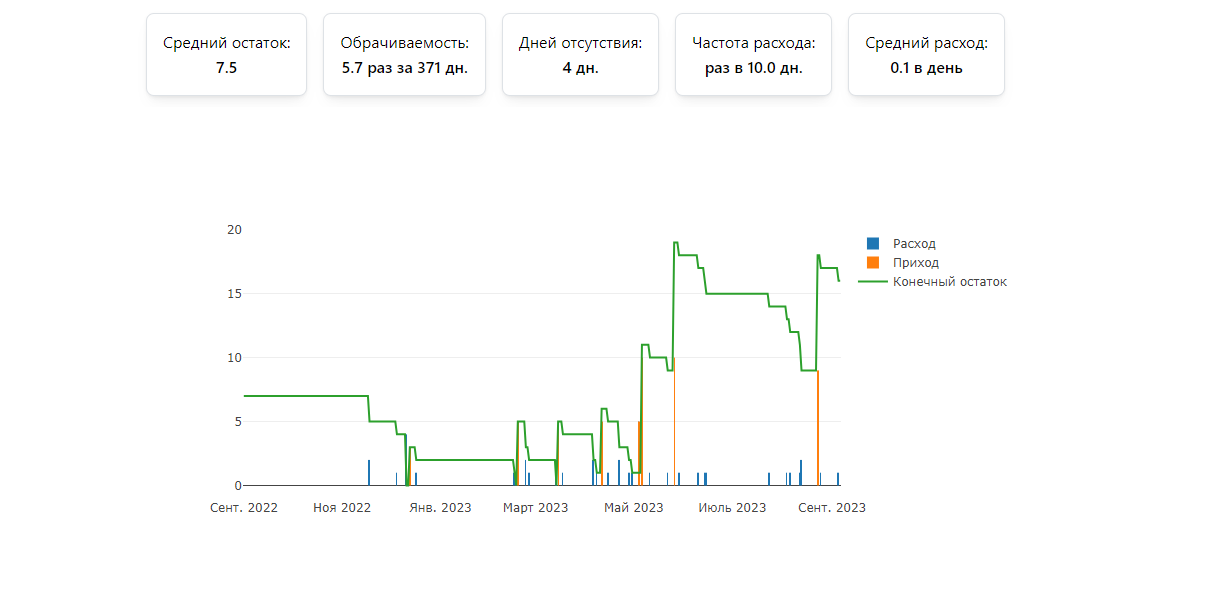
Task: Click the orange Приход legend color swatch
Action: click(x=873, y=263)
